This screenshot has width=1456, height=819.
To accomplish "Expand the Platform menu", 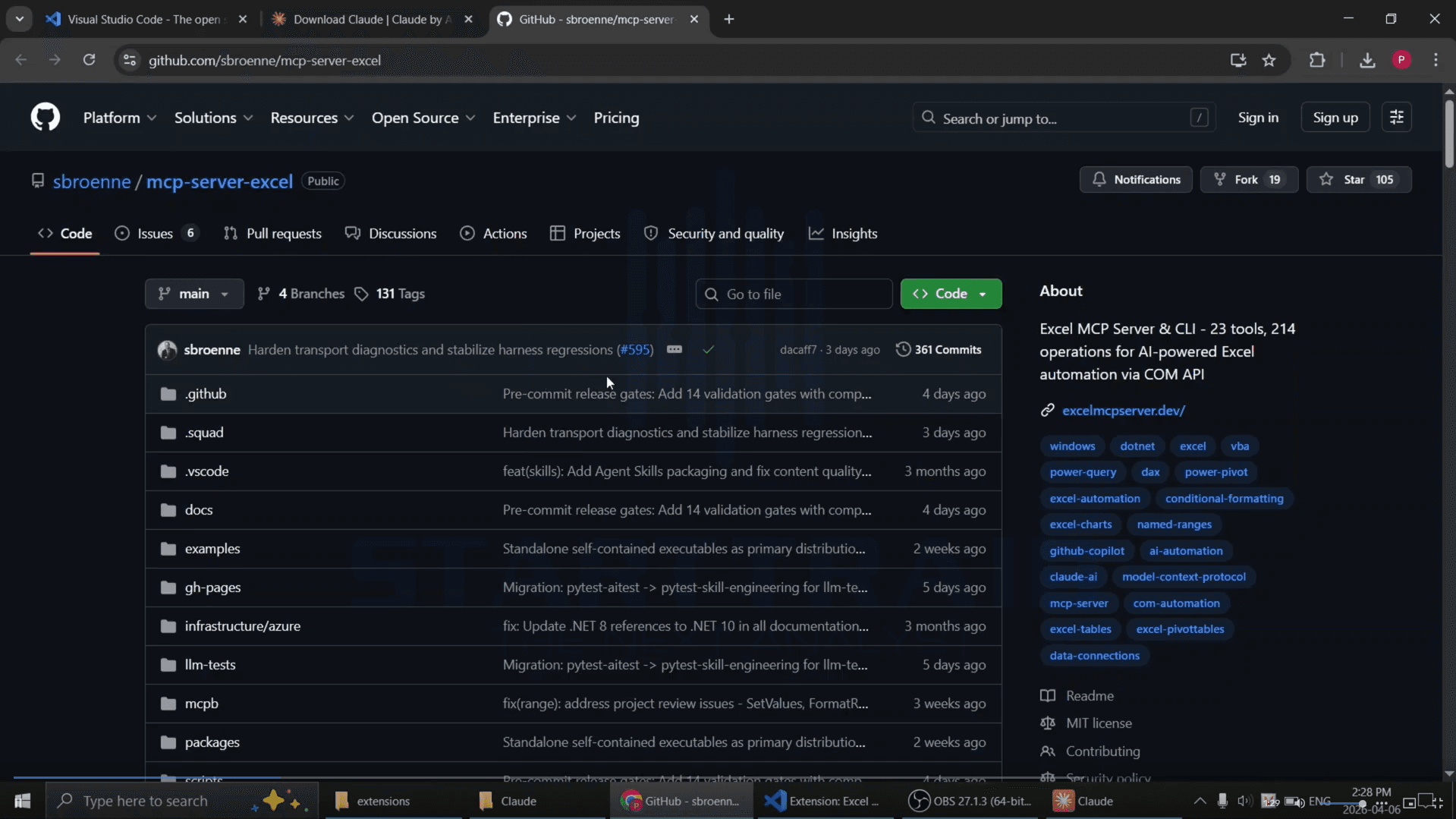I will click(119, 118).
